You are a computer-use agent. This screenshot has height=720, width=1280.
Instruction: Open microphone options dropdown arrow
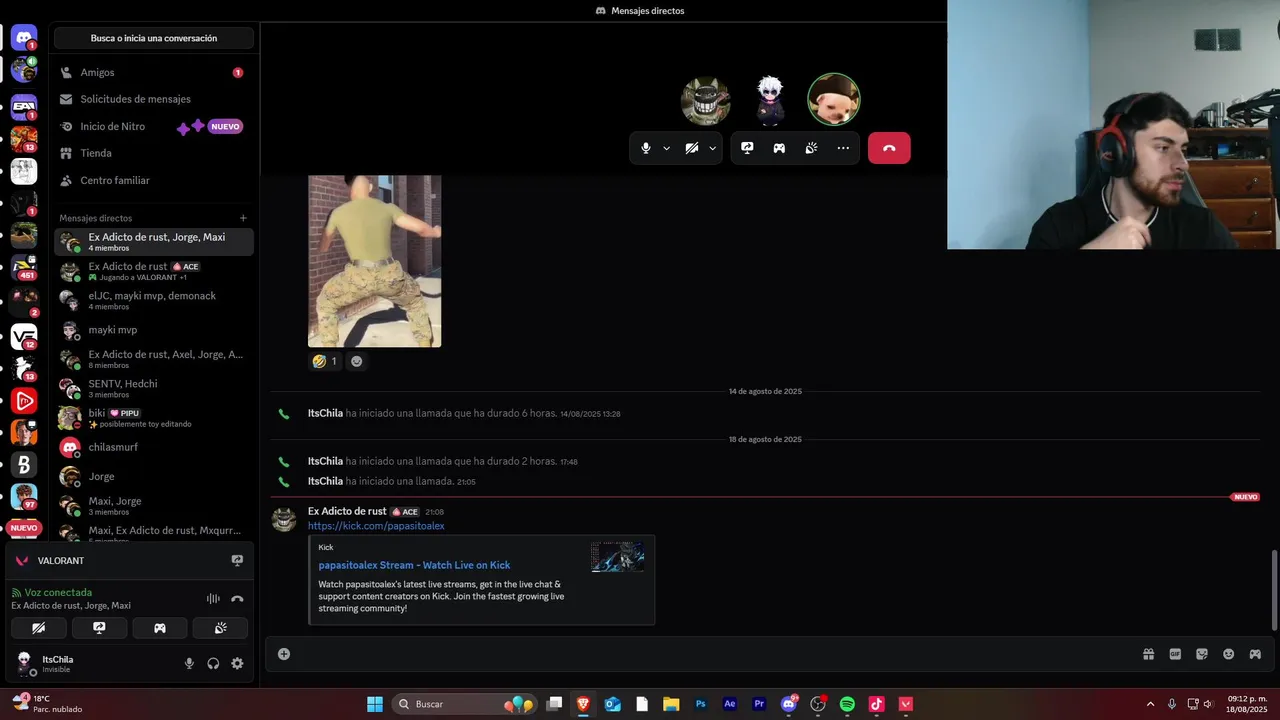(667, 148)
